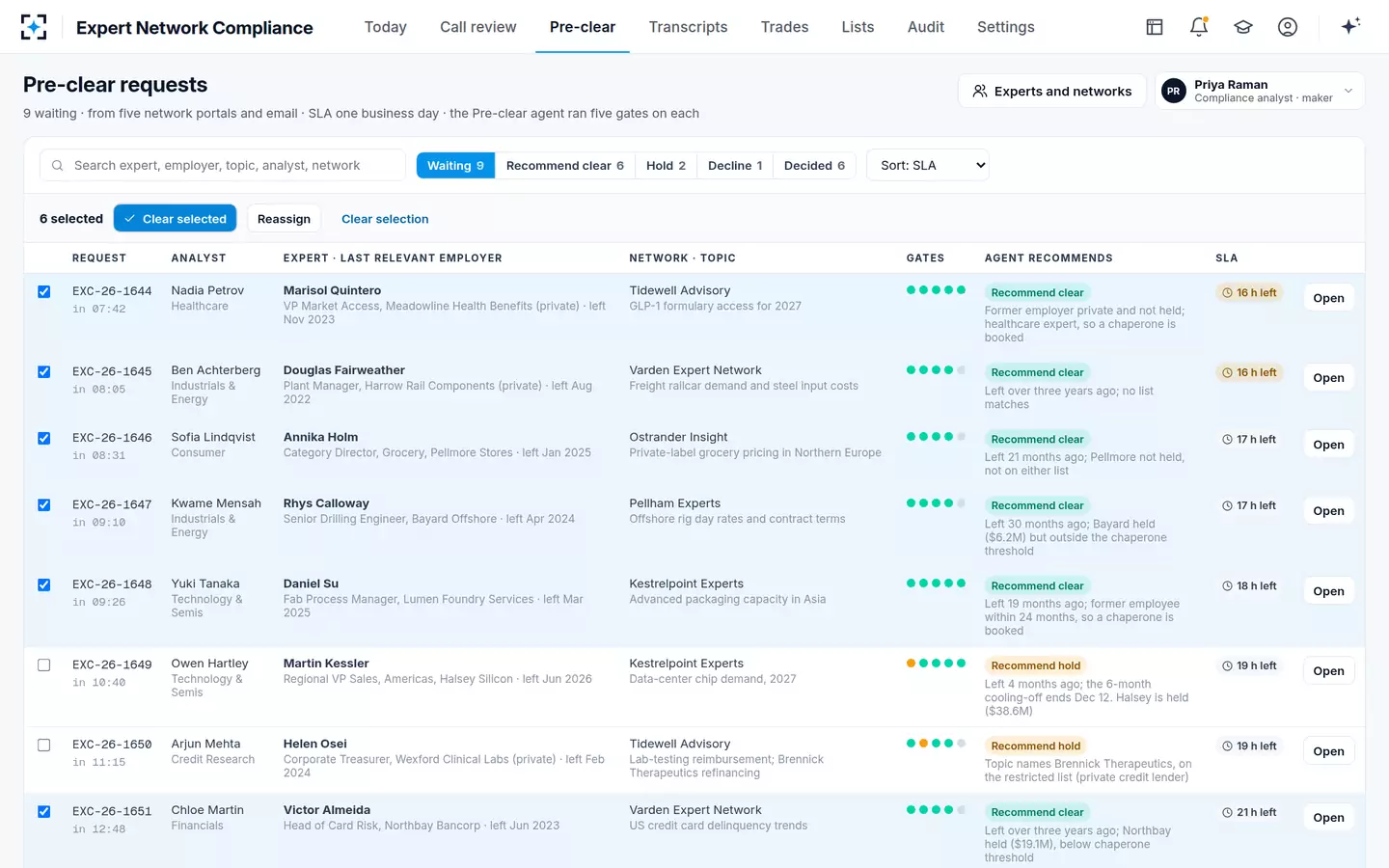Uncheck the EXC-26-1647 row checkbox
This screenshot has width=1389, height=868.
pos(43,504)
